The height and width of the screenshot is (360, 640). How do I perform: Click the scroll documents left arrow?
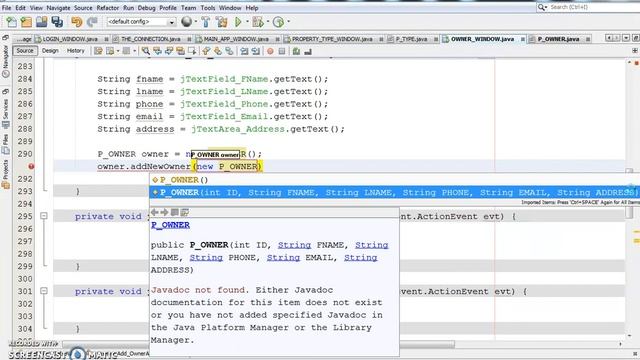click(x=609, y=38)
